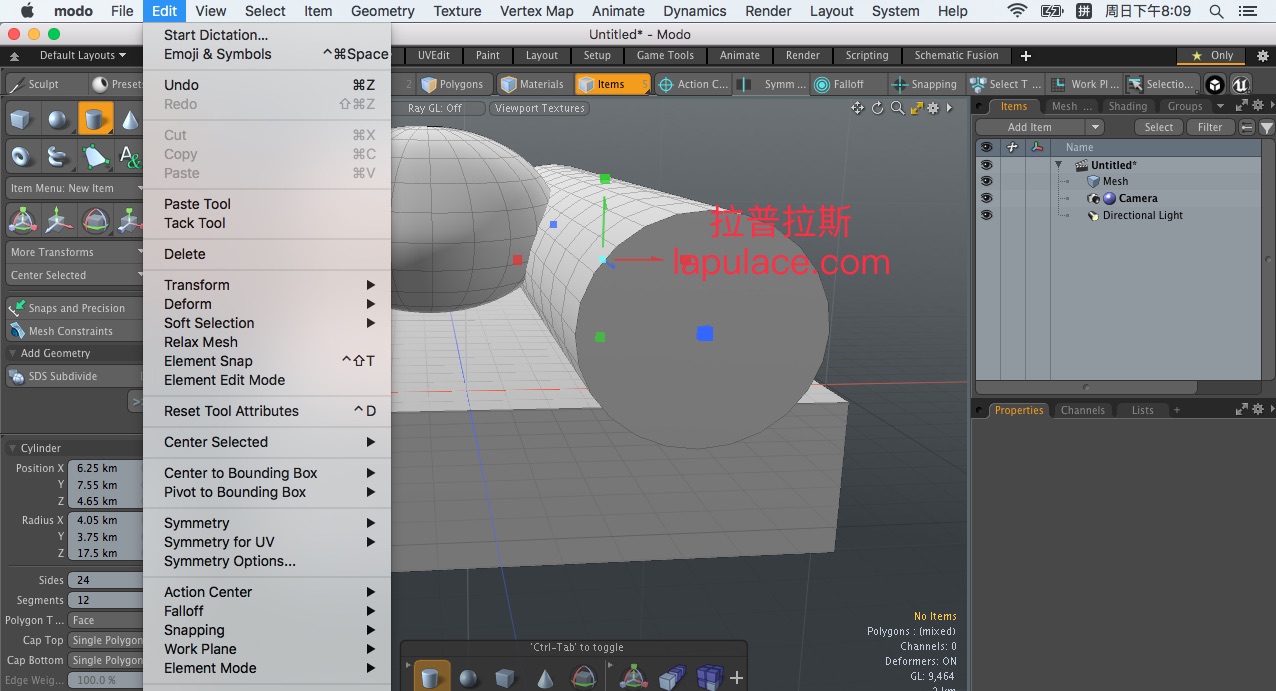Select the cube in the bottom toggle bar

(506, 678)
